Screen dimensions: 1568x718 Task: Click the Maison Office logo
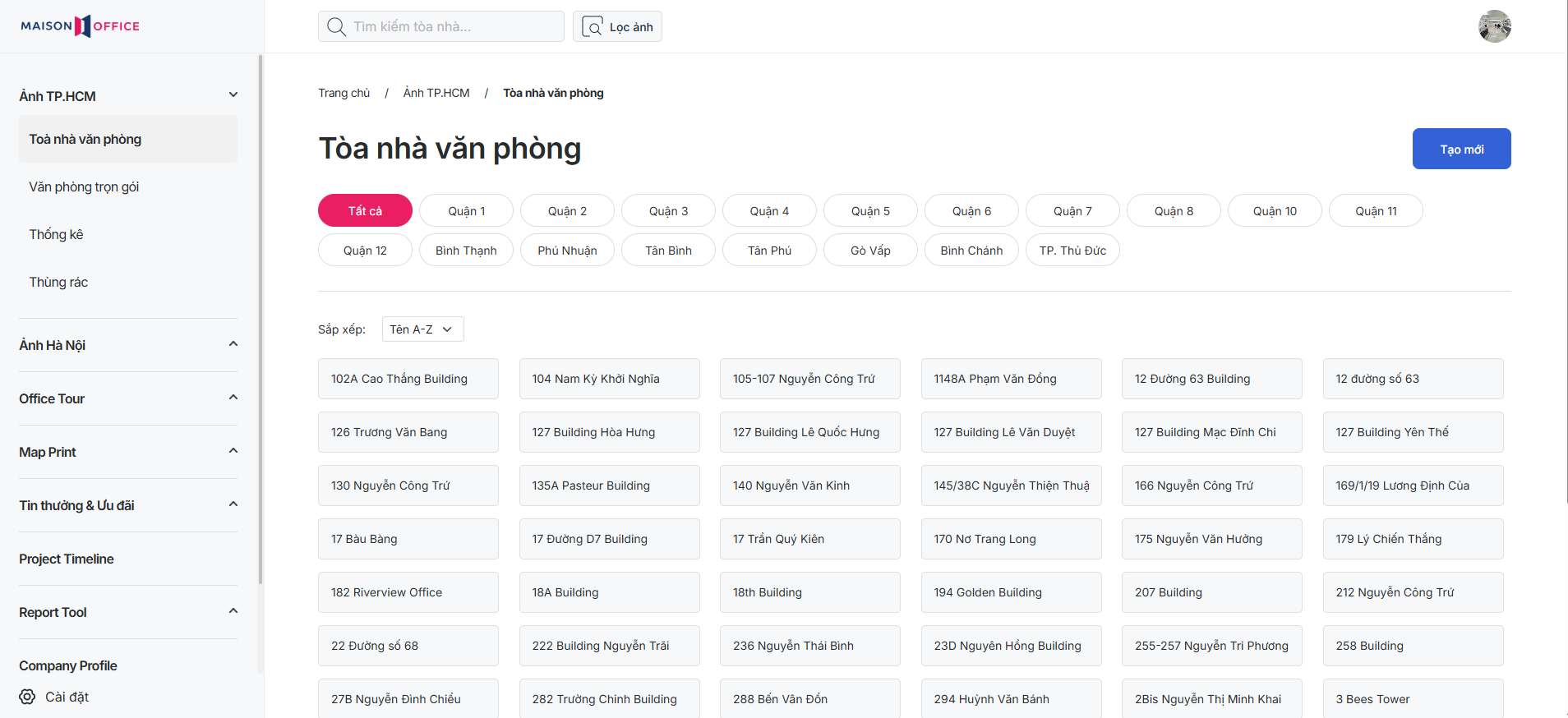coord(80,26)
